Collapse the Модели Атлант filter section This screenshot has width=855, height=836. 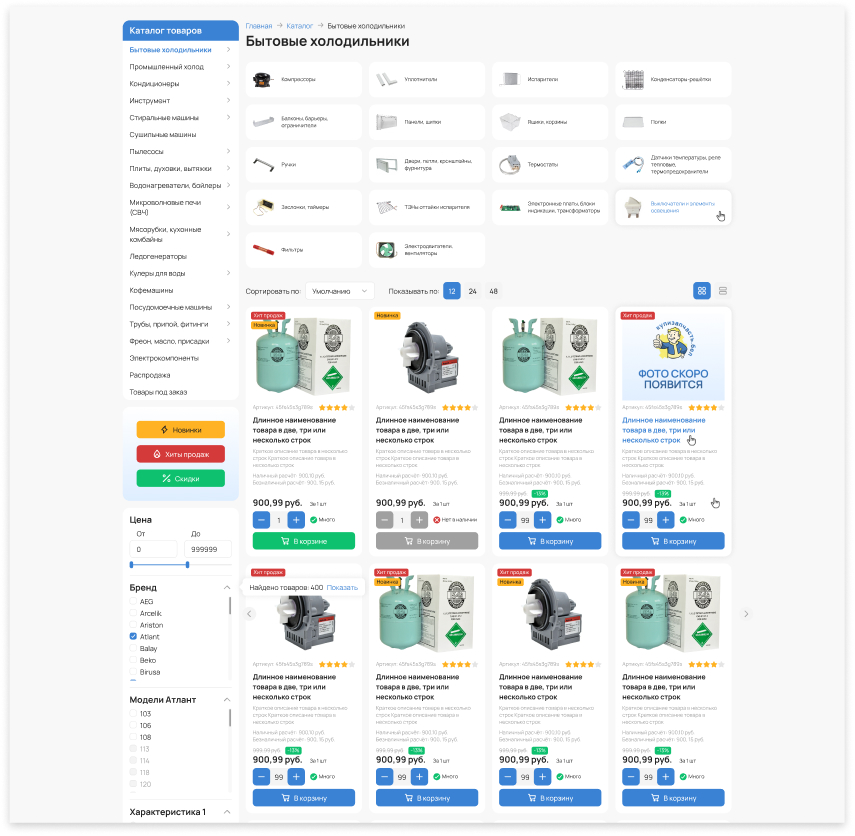[x=226, y=700]
